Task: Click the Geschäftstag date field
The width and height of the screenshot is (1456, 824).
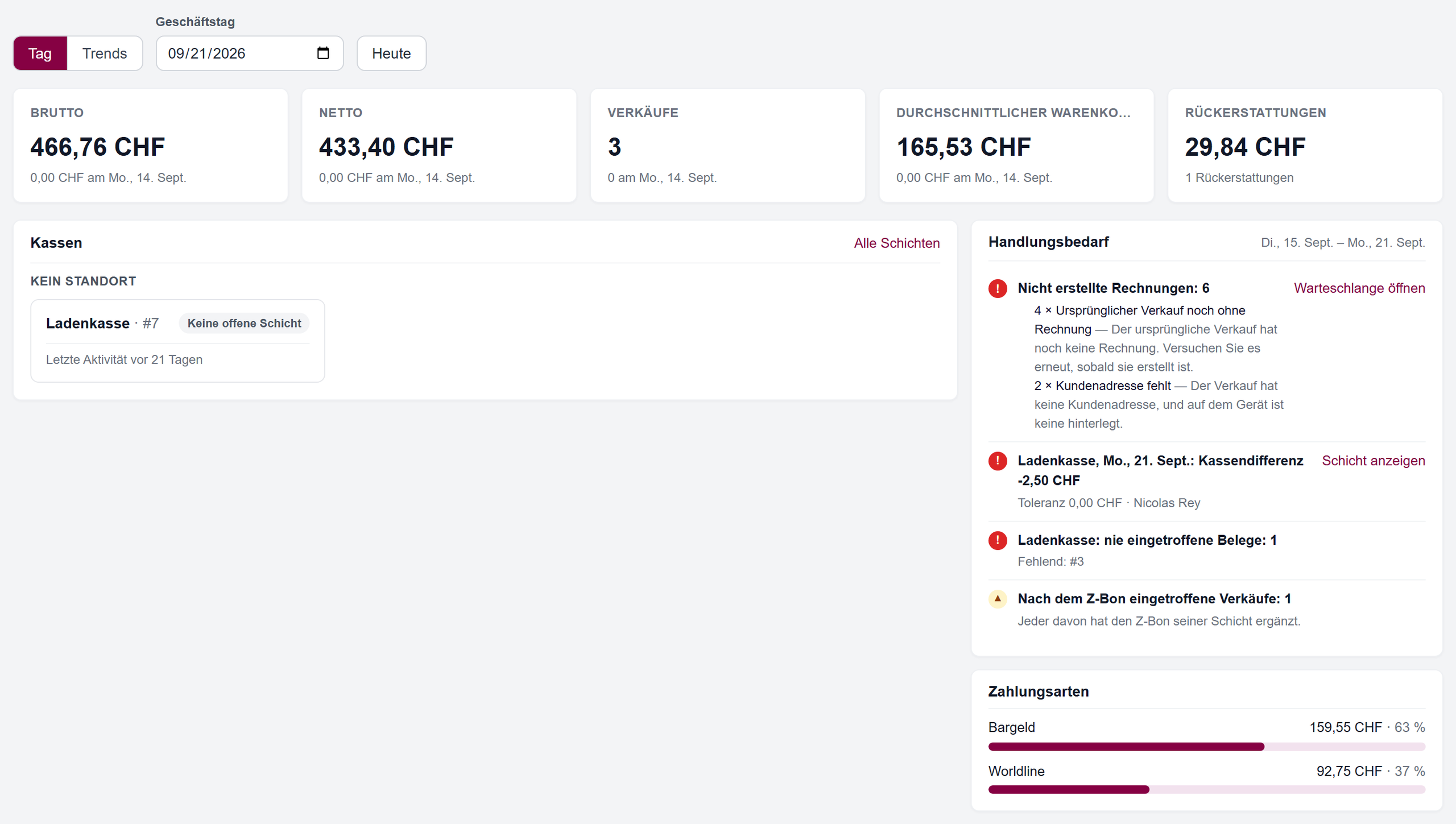Action: (x=250, y=53)
